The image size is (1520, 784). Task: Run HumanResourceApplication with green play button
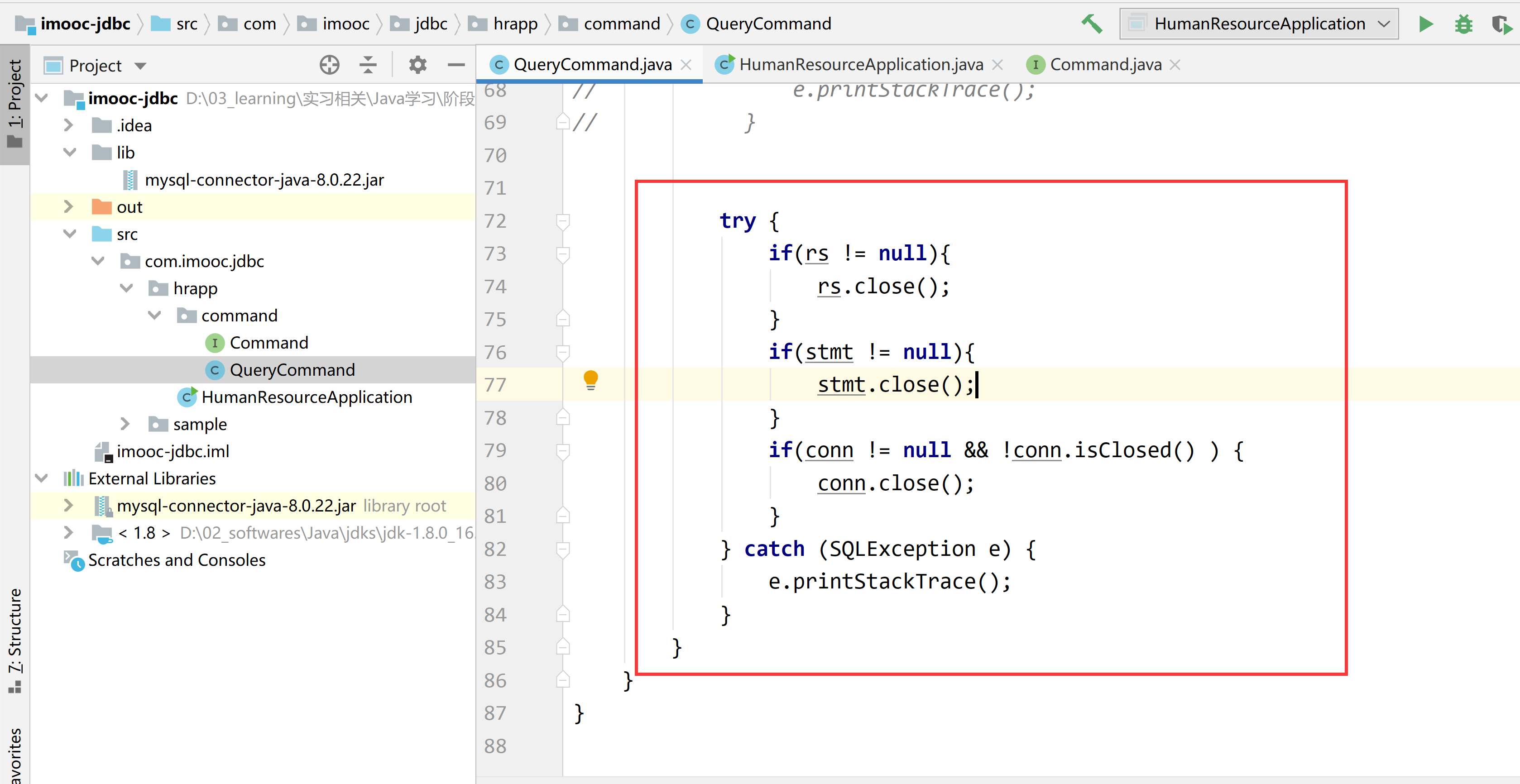[x=1425, y=24]
